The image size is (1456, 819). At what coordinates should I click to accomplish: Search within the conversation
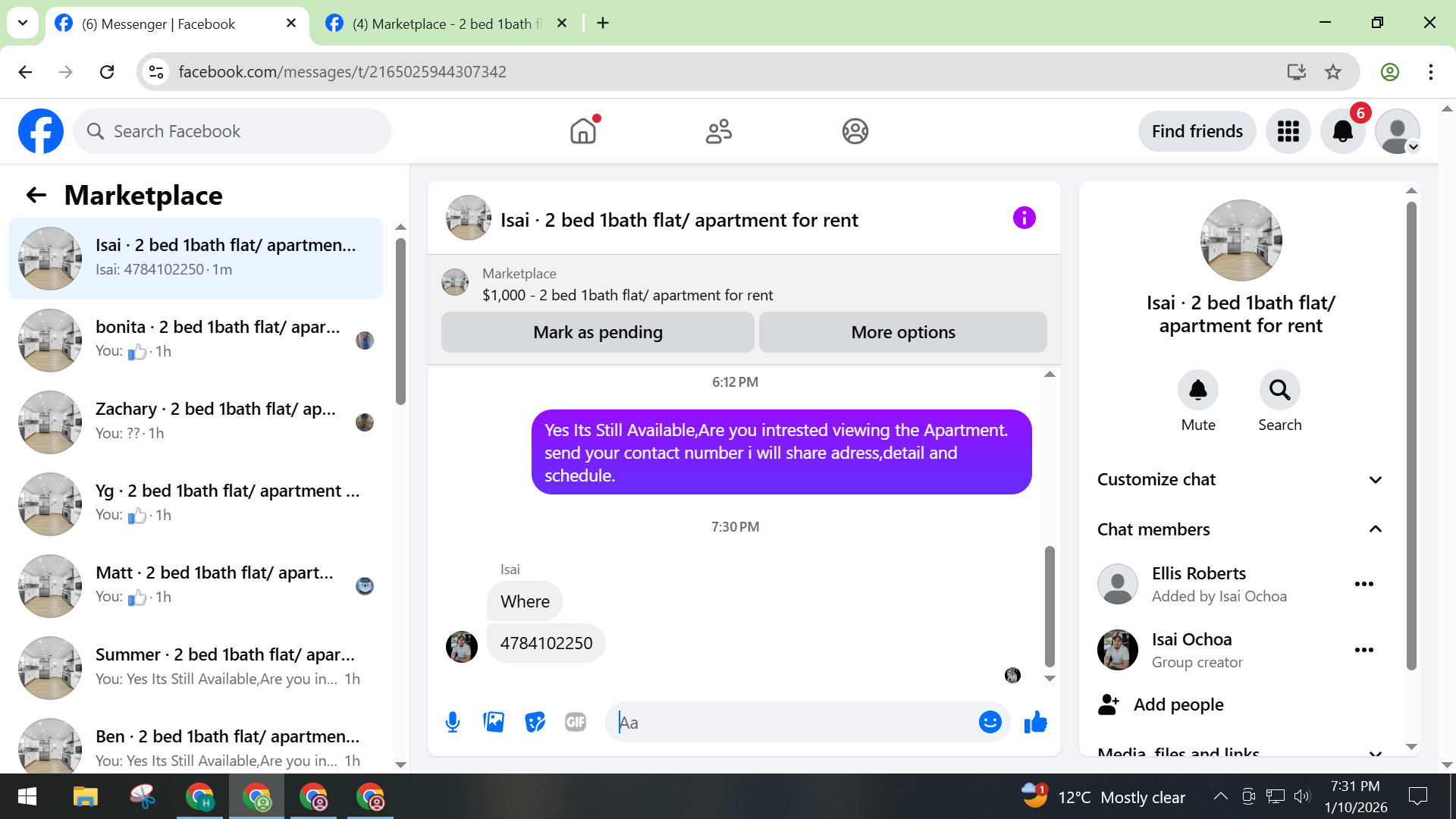pos(1279,390)
